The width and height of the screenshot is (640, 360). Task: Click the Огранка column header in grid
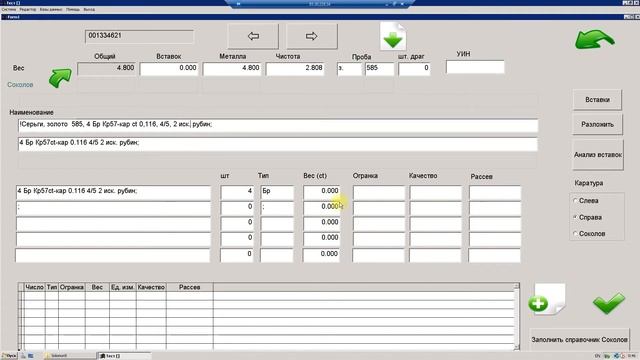(72, 287)
